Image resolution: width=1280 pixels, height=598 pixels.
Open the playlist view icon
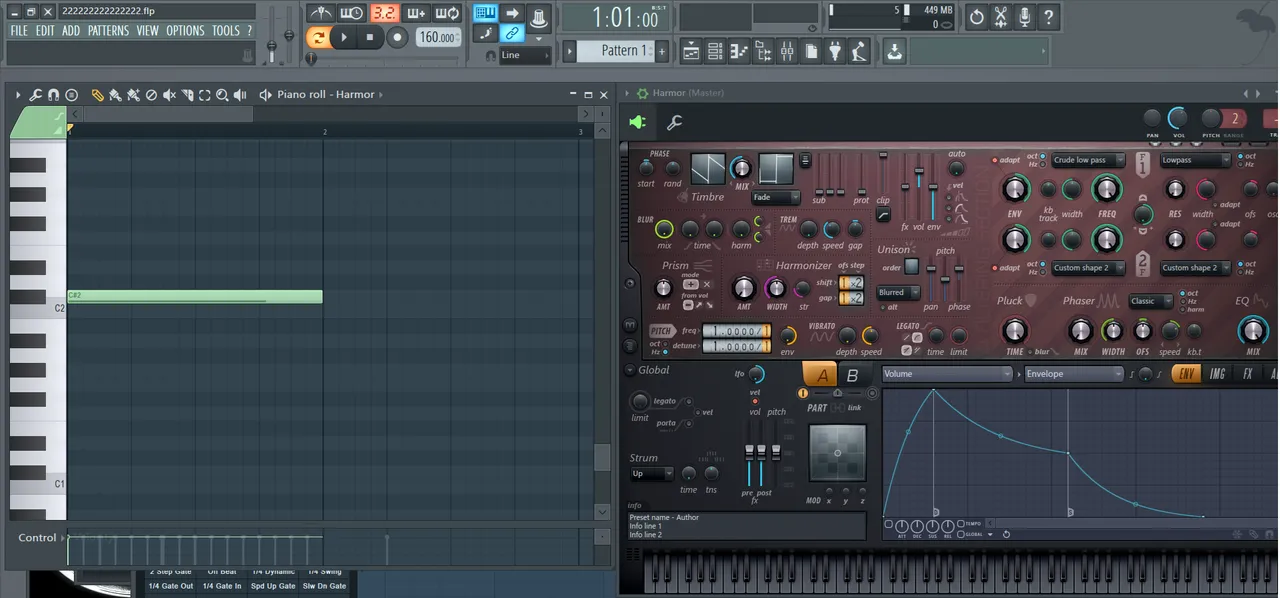coord(690,51)
